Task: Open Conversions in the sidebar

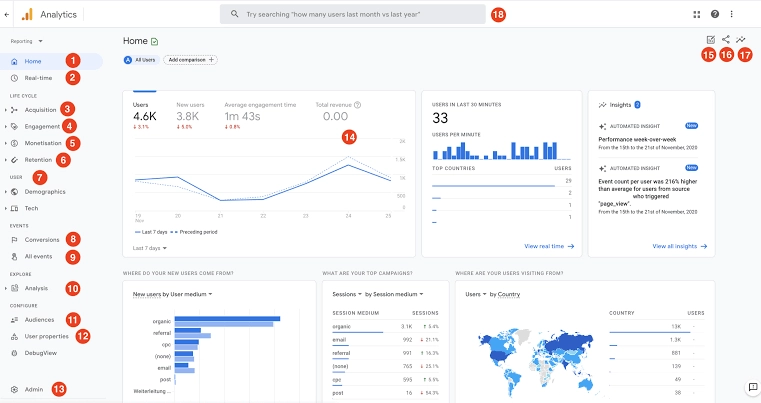Action: click(x=42, y=240)
